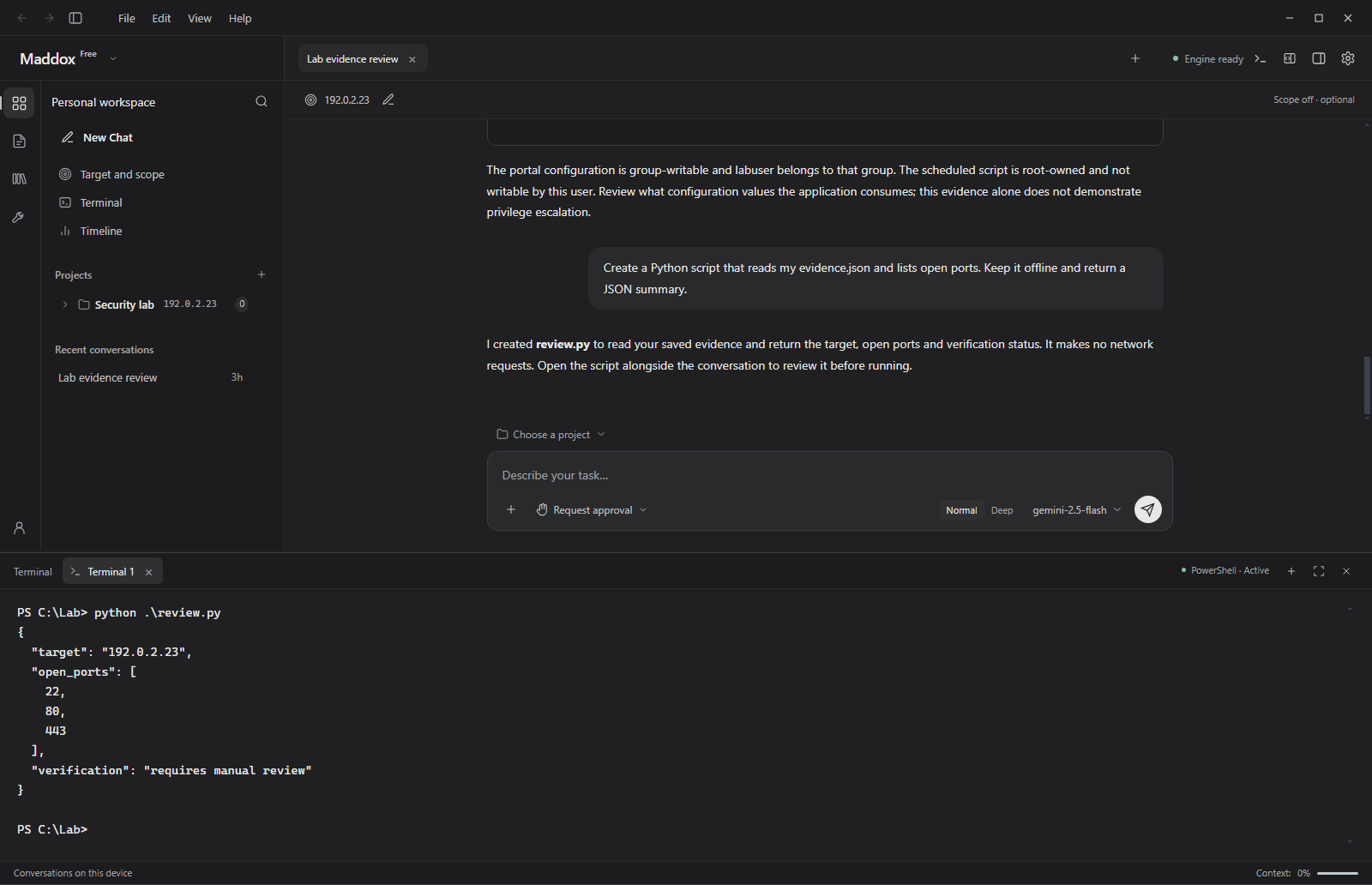Select Normal mode
This screenshot has width=1372, height=885.
click(x=961, y=510)
